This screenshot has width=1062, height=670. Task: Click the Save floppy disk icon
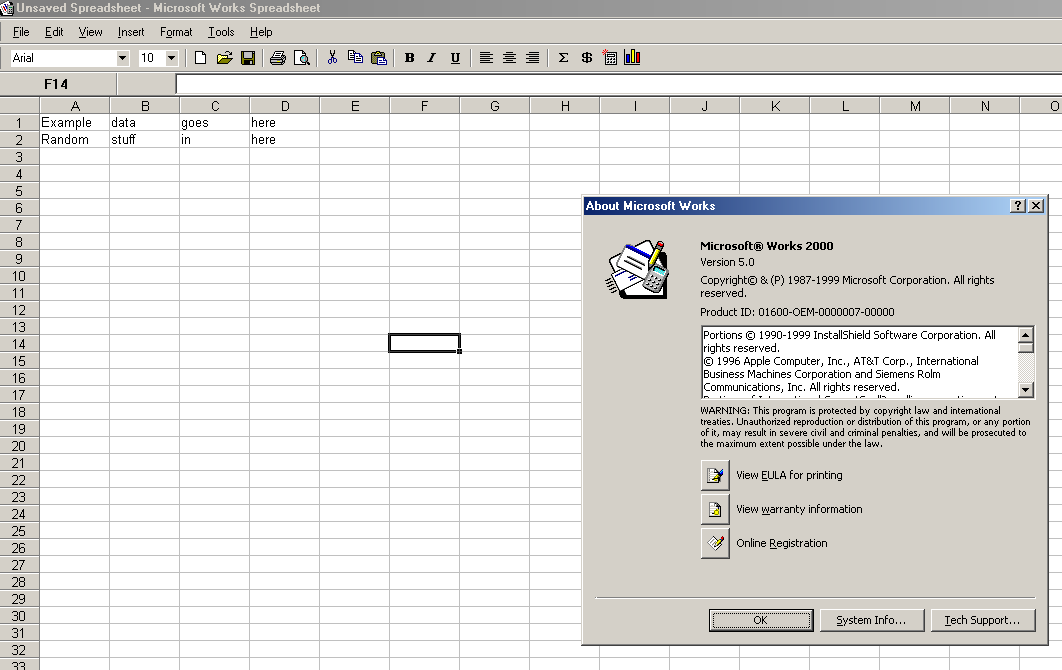click(248, 58)
